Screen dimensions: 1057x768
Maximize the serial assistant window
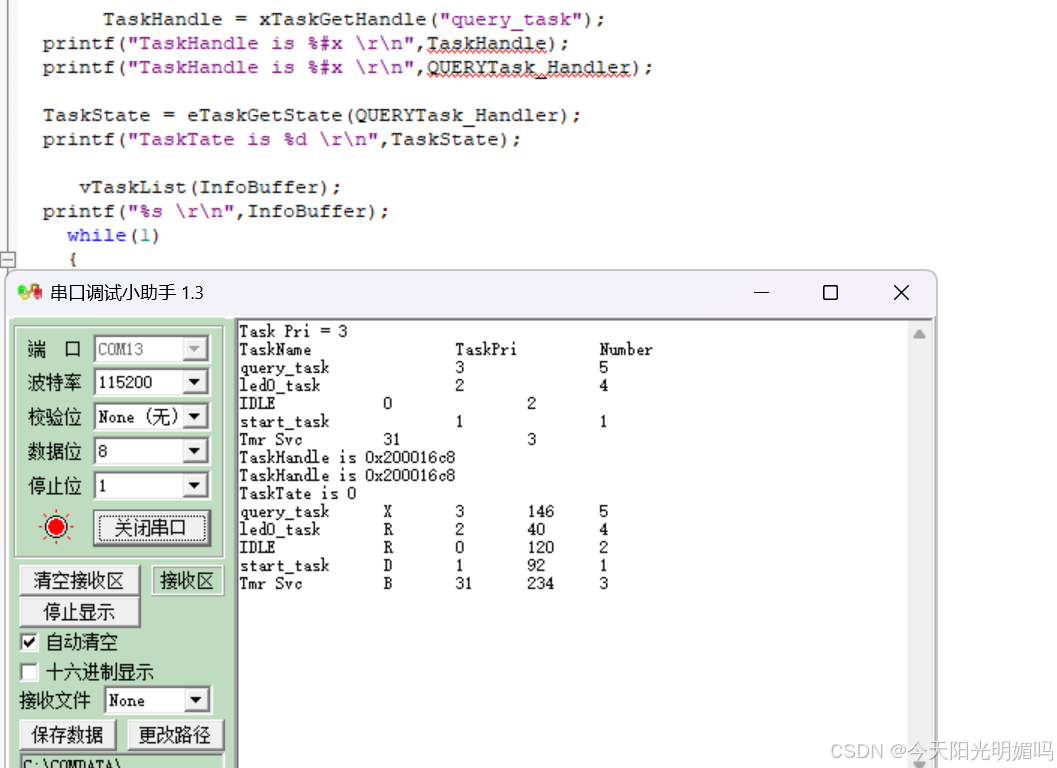[x=830, y=293]
